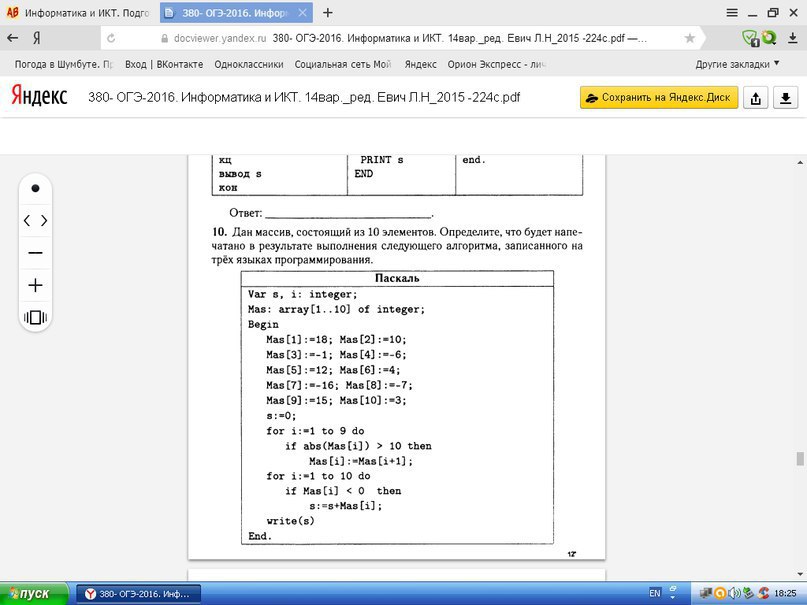Click the download arrow icon
Screen dimensions: 807x605
(x=786, y=98)
